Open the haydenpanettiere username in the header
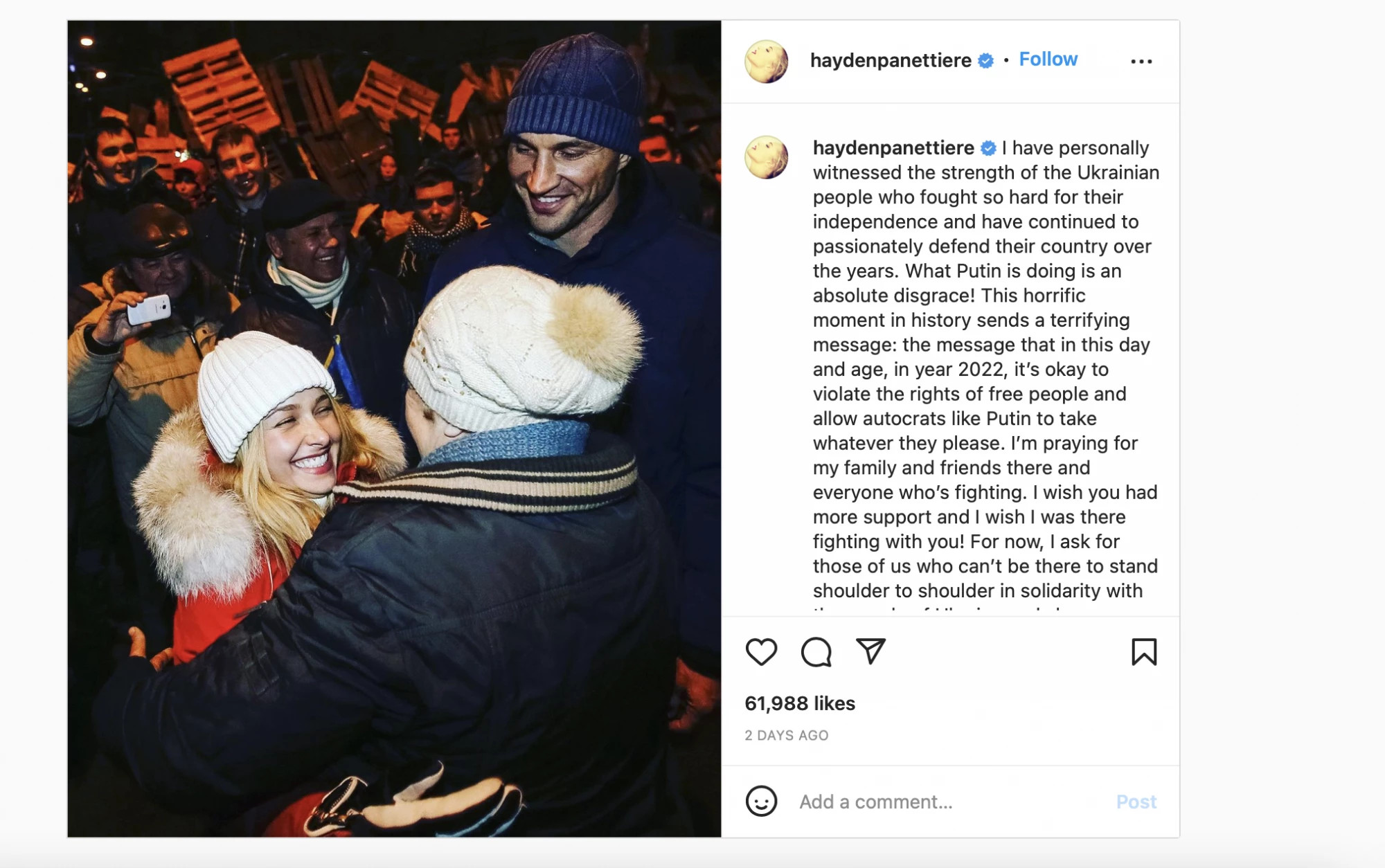This screenshot has height=868, width=1385. point(891,60)
